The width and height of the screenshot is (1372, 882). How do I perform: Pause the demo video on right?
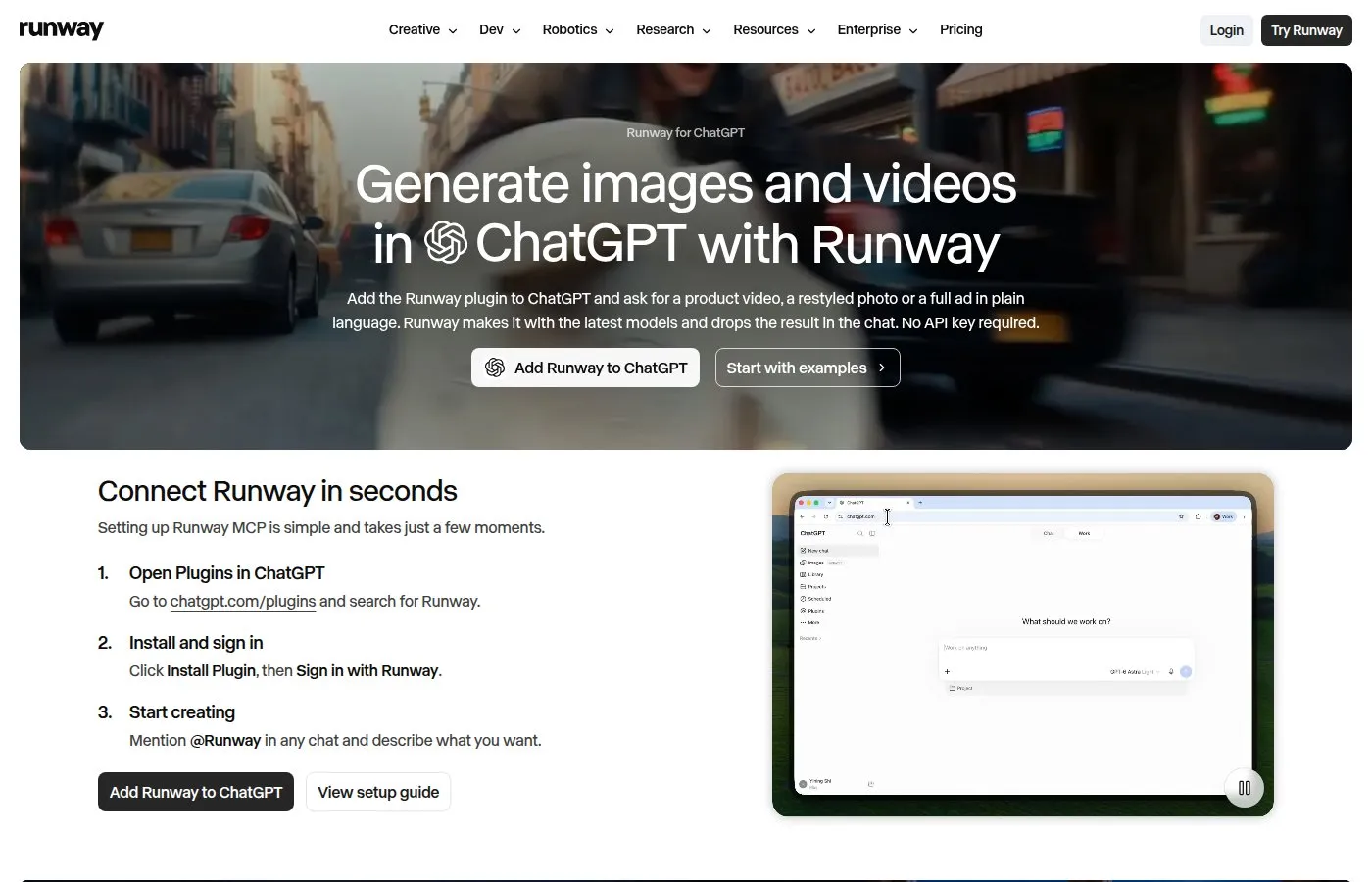tap(1244, 788)
